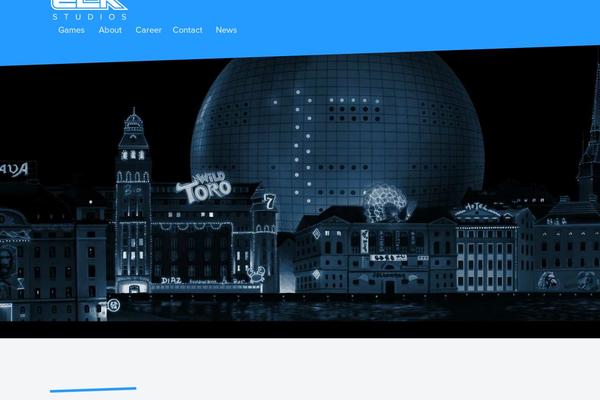600x400 pixels.
Task: Click the crab figure near DIAZ
Action: pyautogui.click(x=256, y=274)
